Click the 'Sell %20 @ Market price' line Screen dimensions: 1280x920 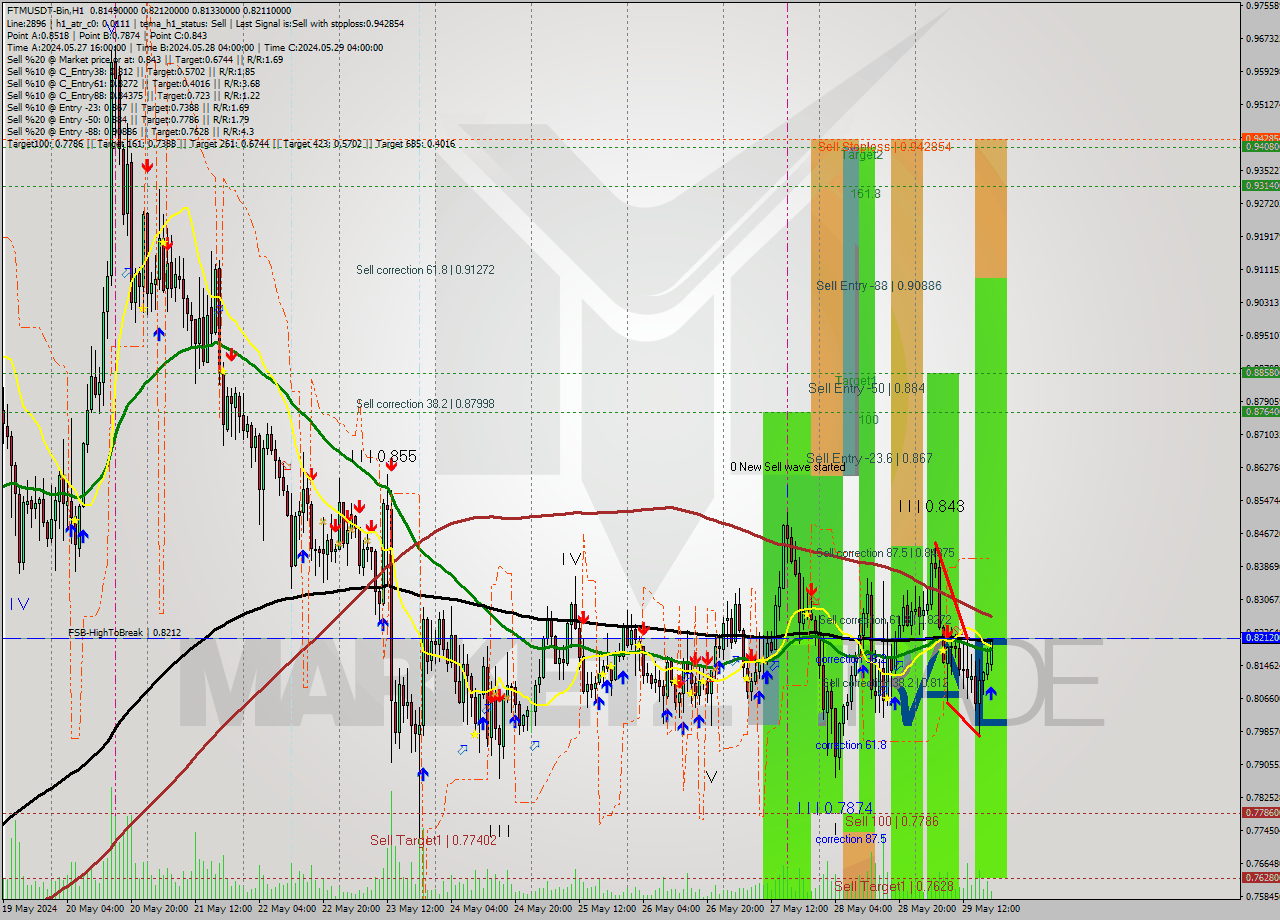click(x=144, y=60)
